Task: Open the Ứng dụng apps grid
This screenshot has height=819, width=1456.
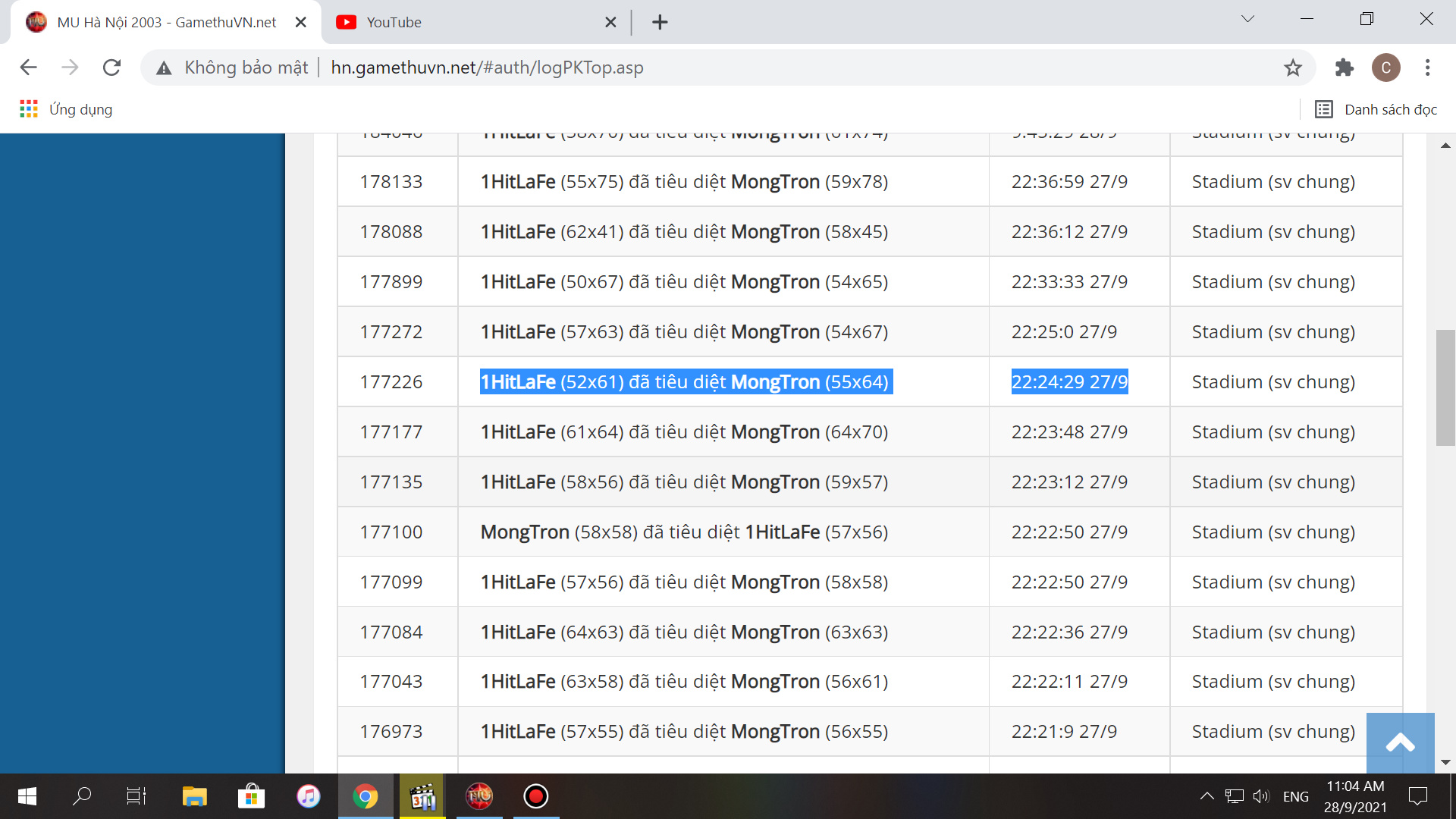Action: (x=29, y=109)
